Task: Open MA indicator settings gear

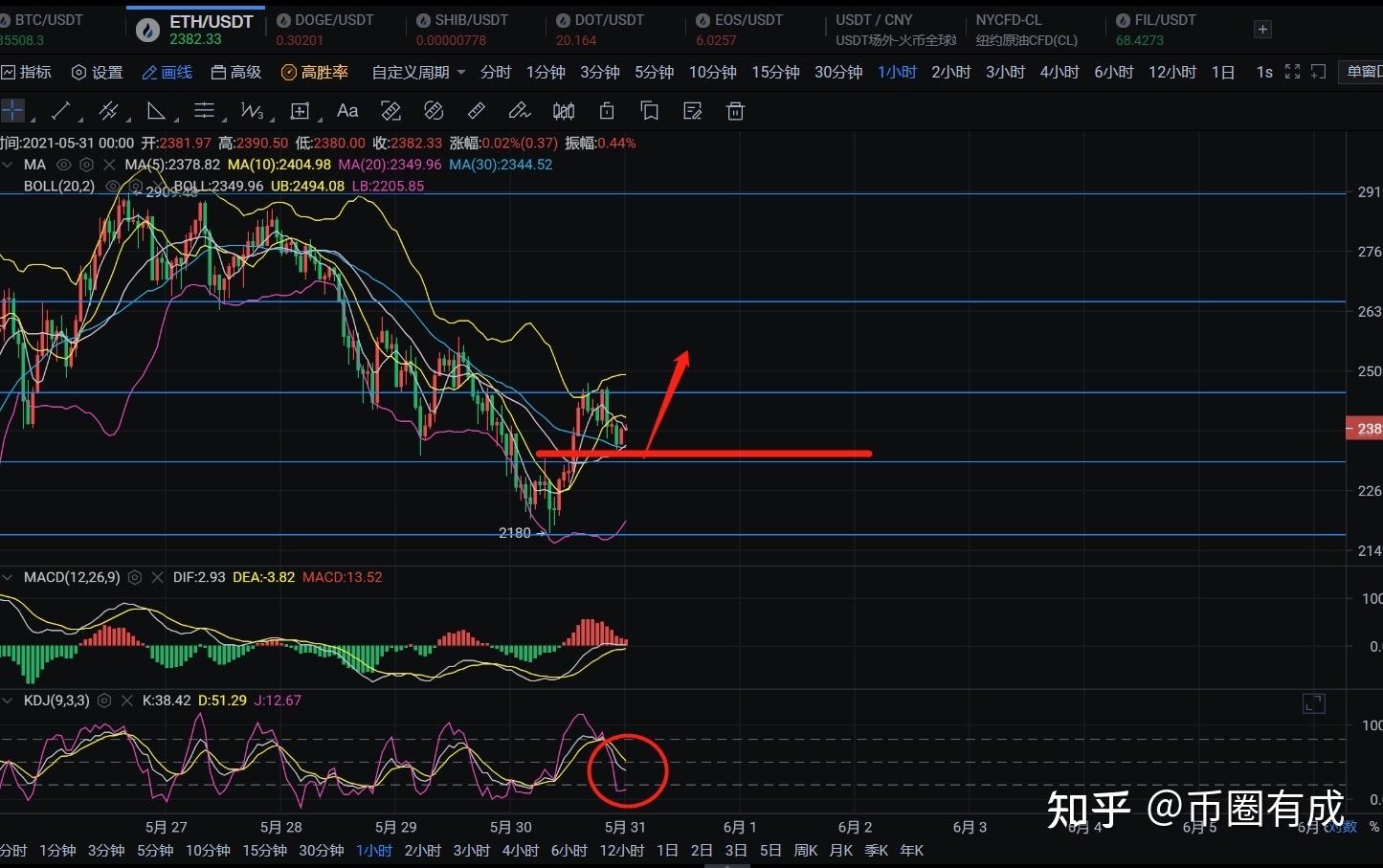Action: pos(86,165)
